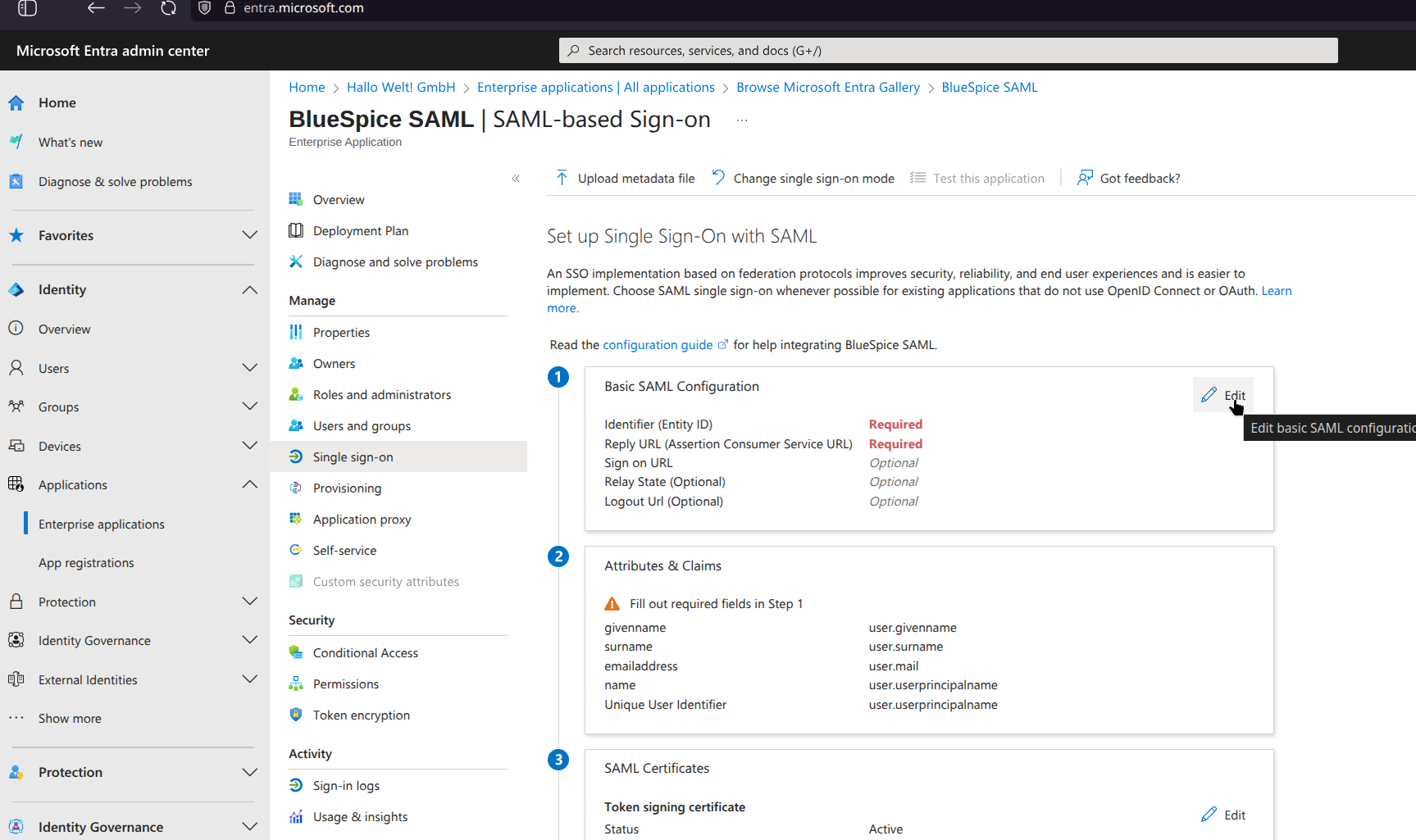Click the browser reload icon
The width and height of the screenshot is (1416, 840).
click(168, 8)
